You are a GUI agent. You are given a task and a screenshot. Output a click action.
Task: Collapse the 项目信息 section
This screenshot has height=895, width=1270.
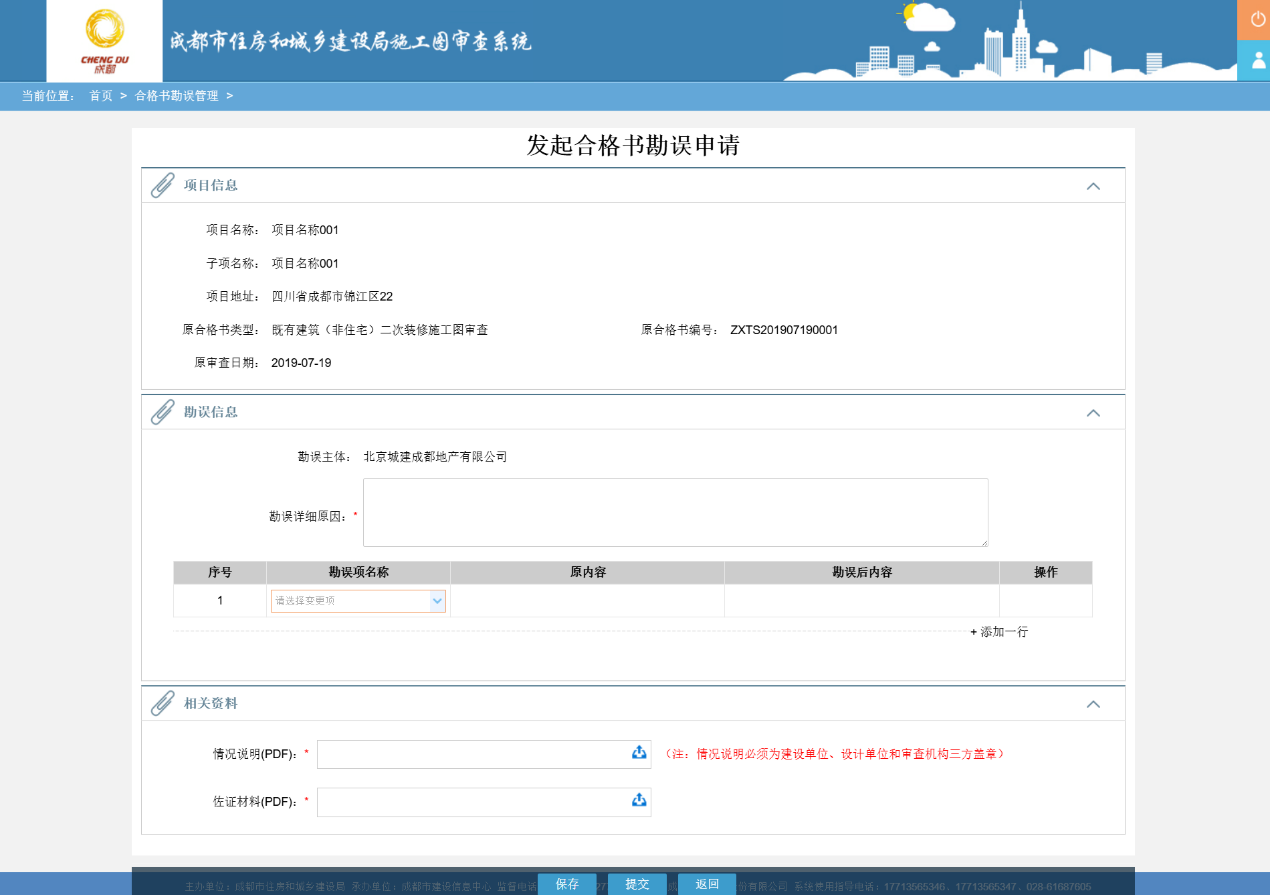(x=1093, y=186)
